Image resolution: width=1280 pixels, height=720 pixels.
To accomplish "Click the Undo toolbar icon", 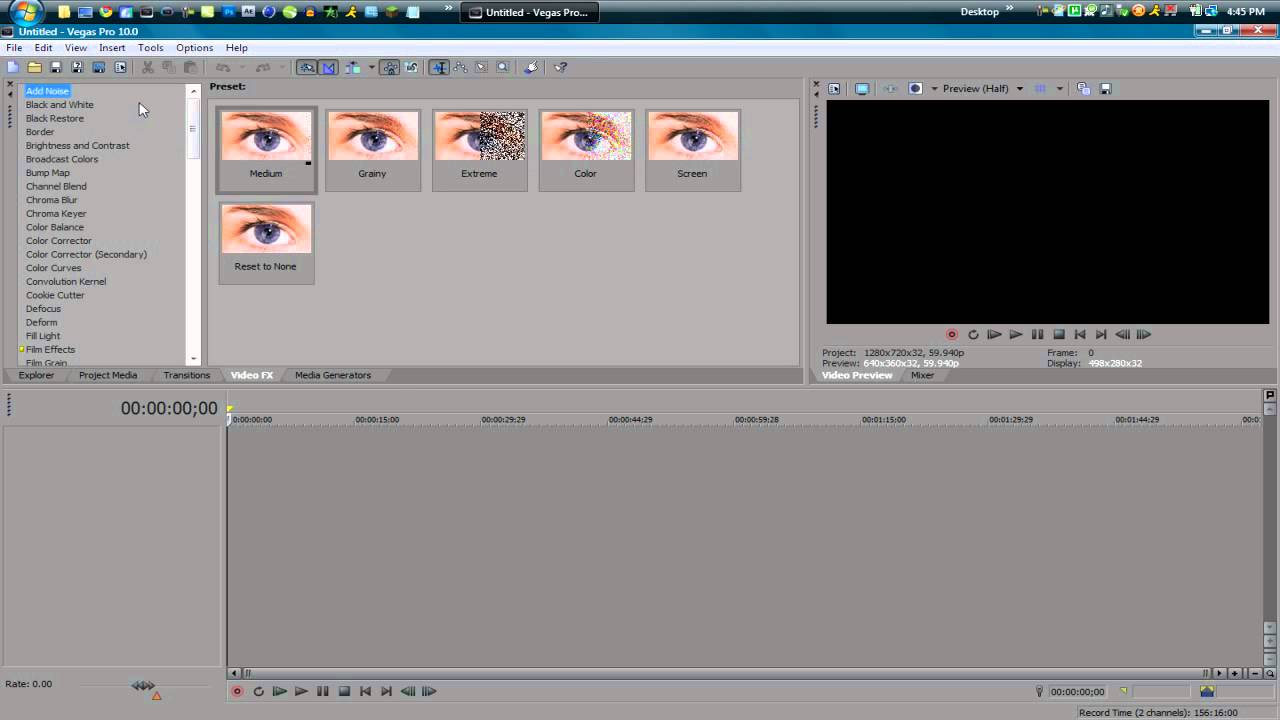I will pos(223,67).
